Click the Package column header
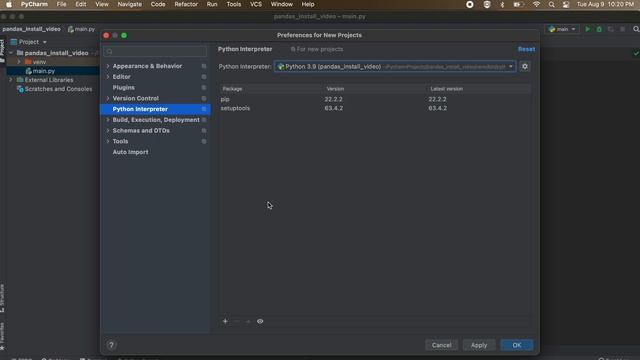 click(x=271, y=89)
